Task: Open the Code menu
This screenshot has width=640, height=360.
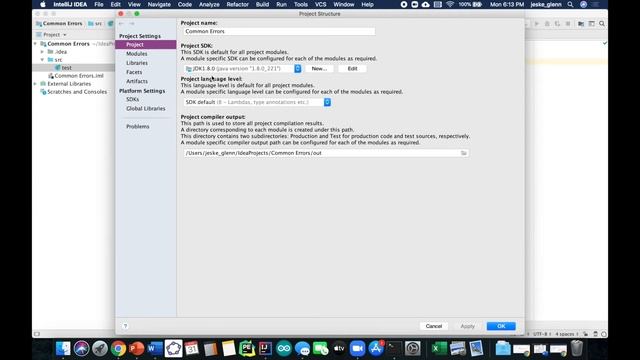Action: point(184,4)
